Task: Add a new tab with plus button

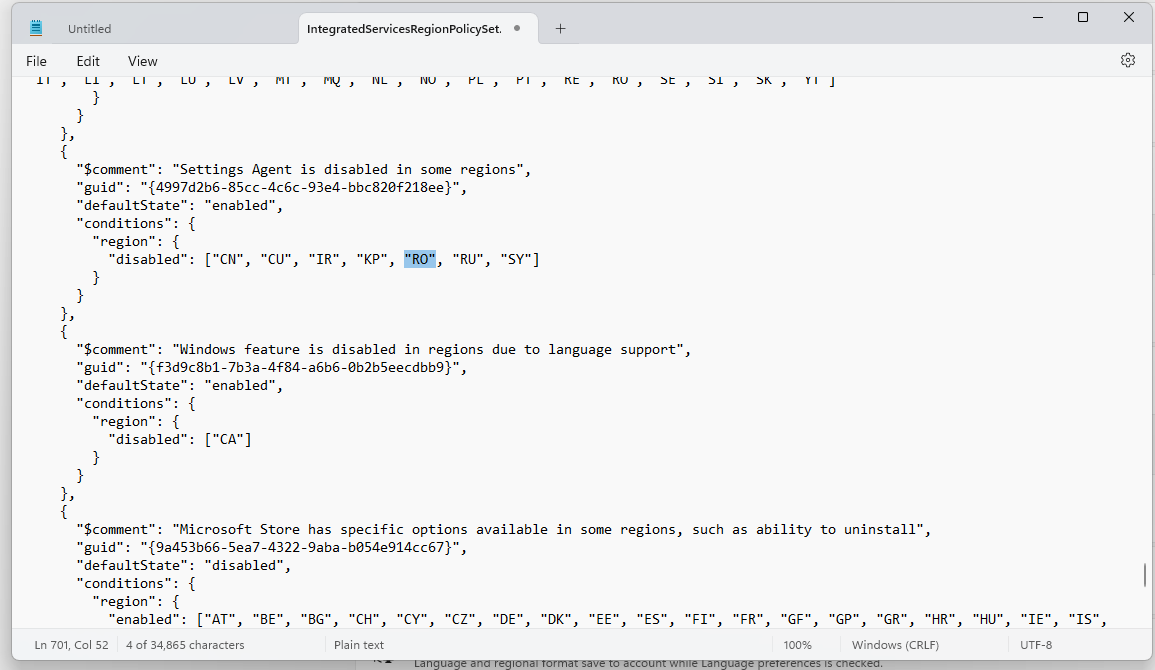Action: click(x=560, y=28)
